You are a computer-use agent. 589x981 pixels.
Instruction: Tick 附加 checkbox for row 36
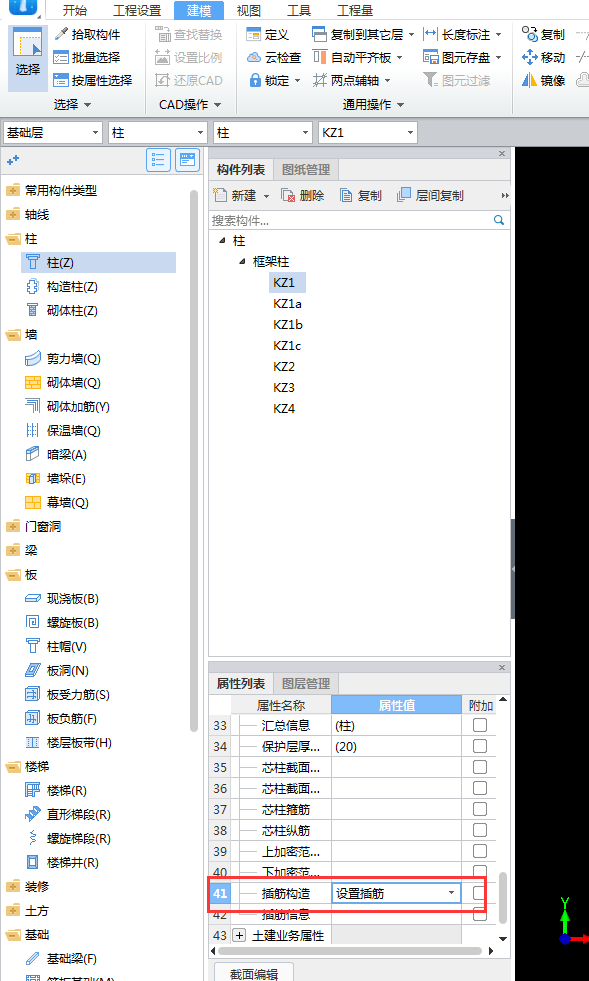479,788
